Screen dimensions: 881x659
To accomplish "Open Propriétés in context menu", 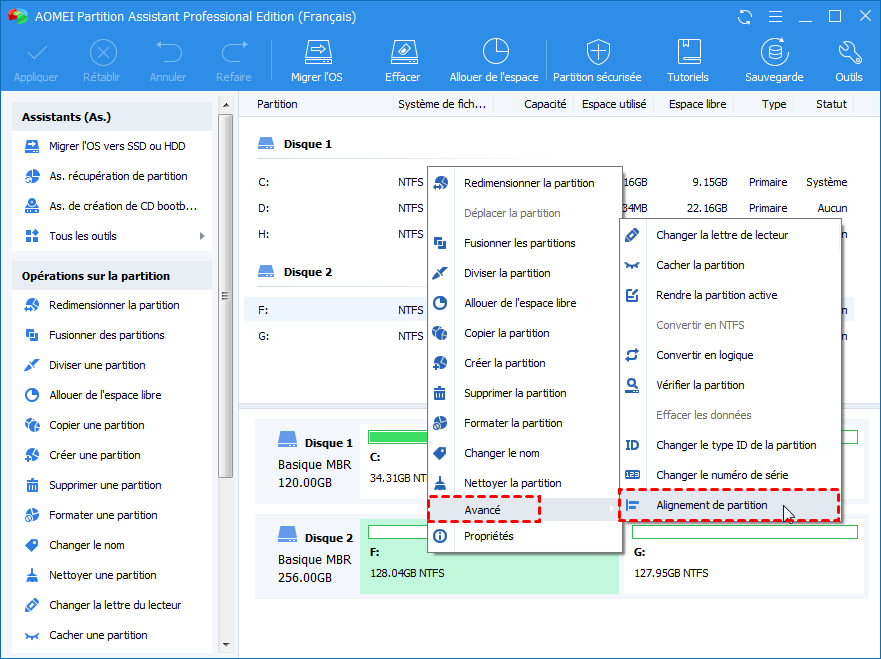I will click(525, 536).
